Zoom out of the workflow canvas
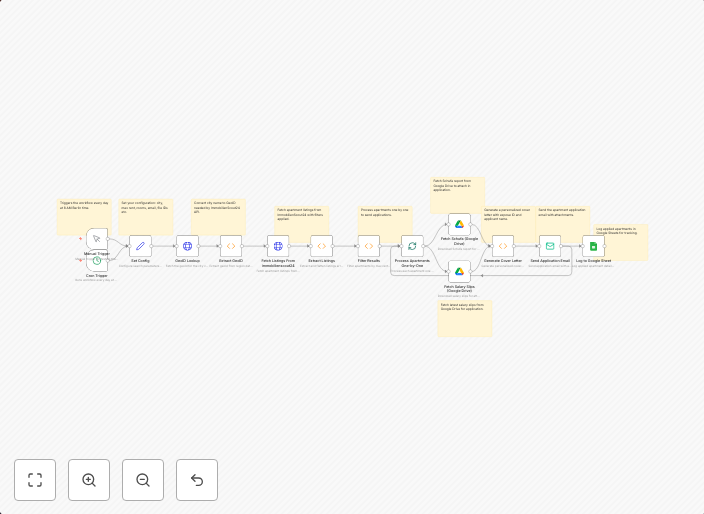The height and width of the screenshot is (514, 704). tap(143, 480)
